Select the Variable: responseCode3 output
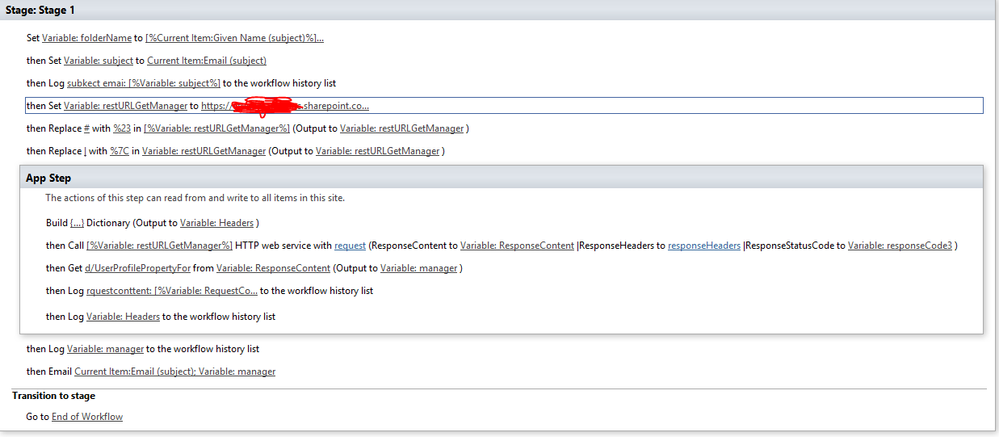Image resolution: width=999 pixels, height=437 pixels. coord(900,245)
